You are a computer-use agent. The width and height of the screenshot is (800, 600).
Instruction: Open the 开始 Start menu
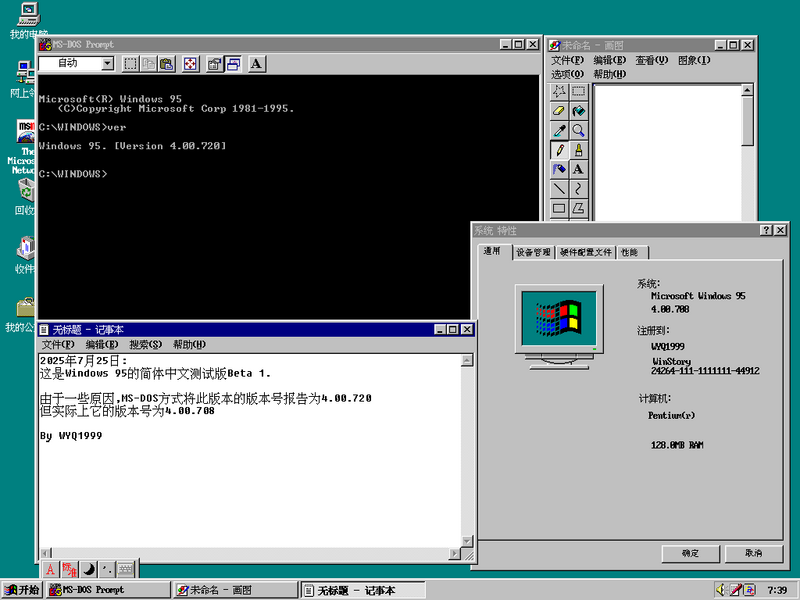pyautogui.click(x=22, y=590)
